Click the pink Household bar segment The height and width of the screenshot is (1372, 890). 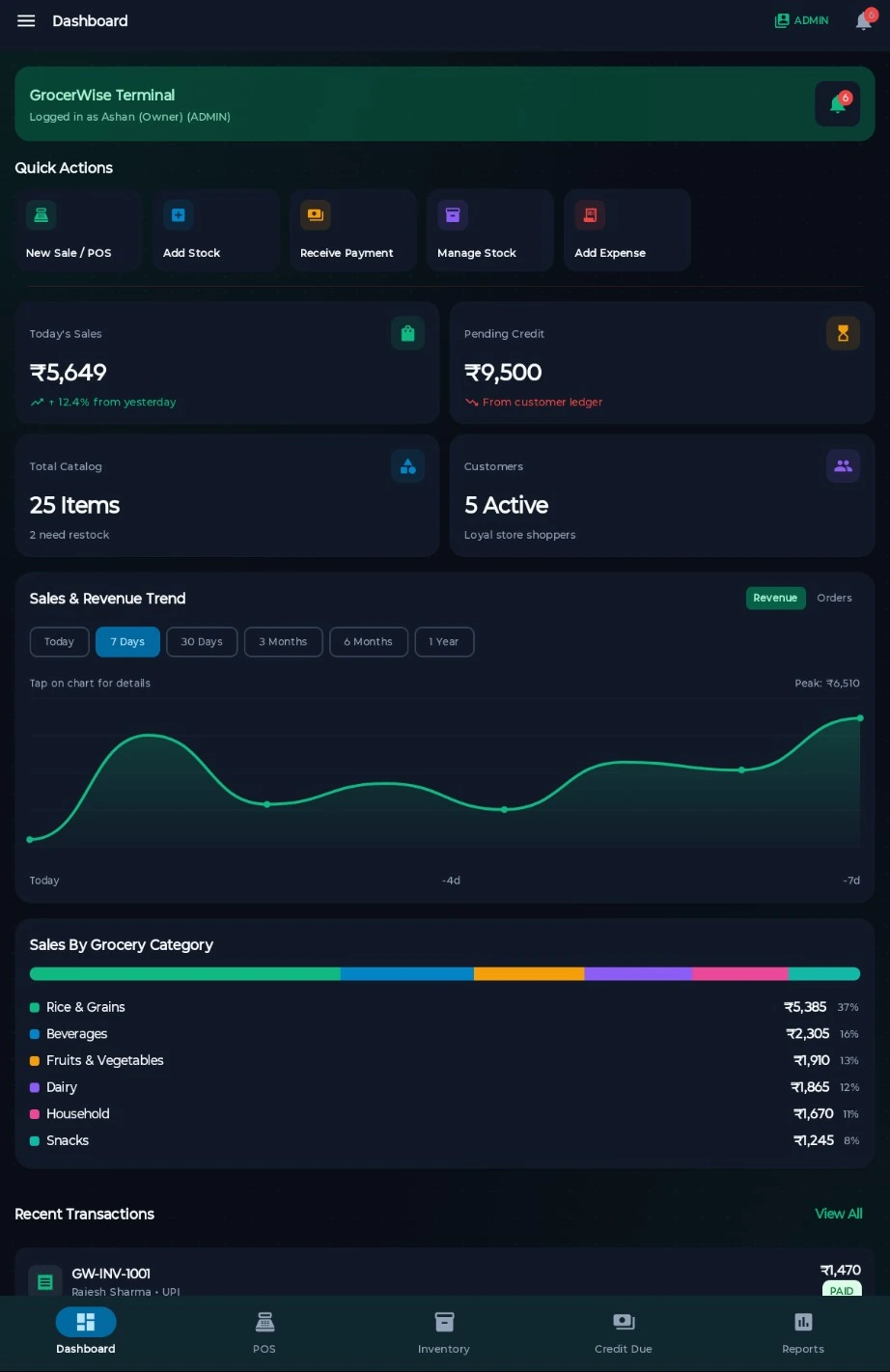pos(740,974)
